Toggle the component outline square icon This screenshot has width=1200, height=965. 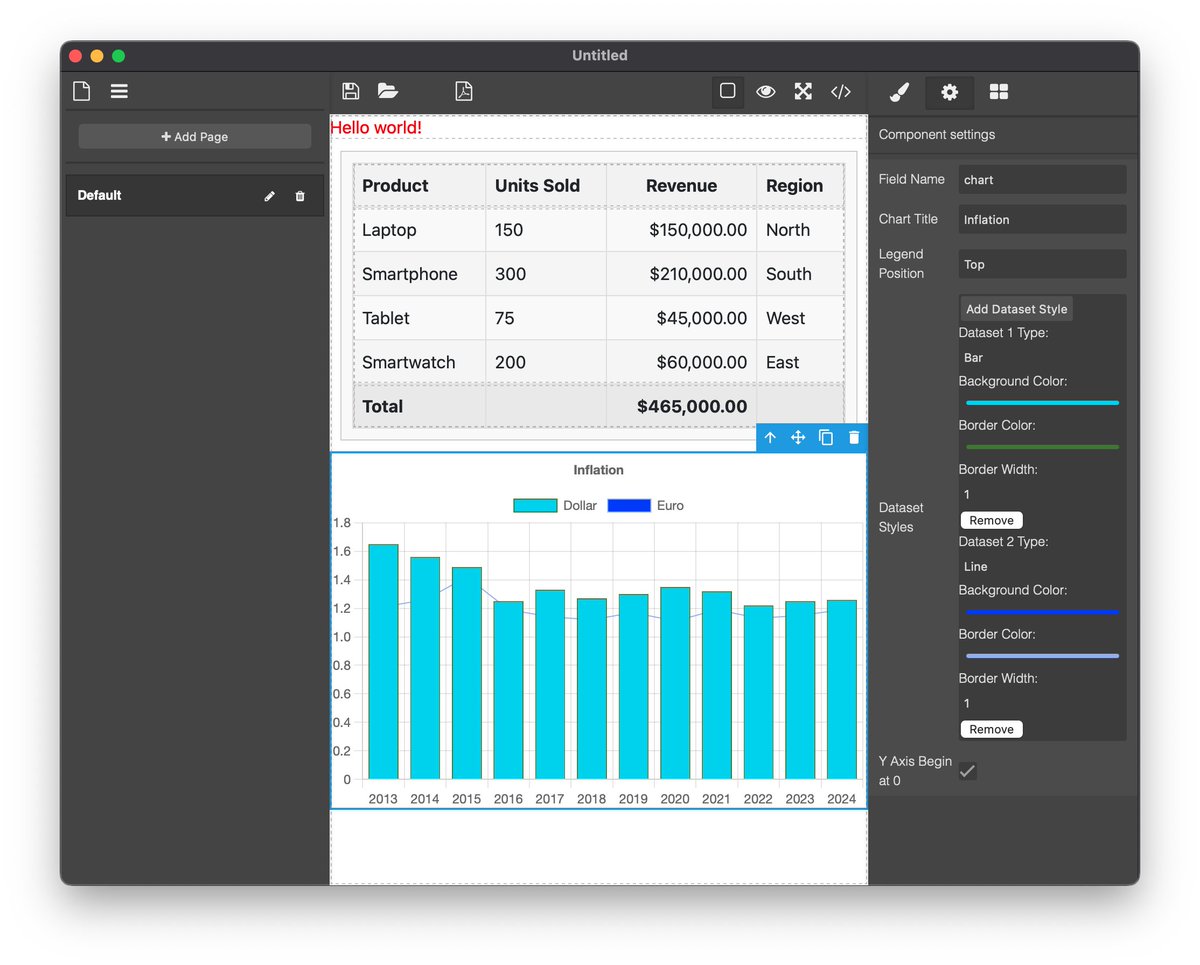coord(728,91)
